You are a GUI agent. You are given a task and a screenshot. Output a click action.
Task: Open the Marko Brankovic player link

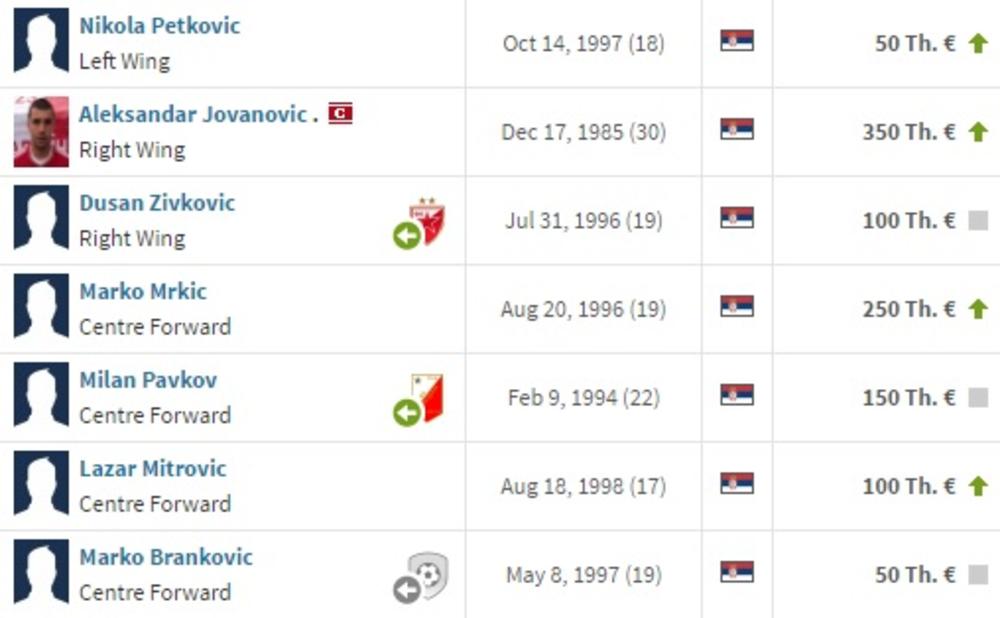pos(166,557)
